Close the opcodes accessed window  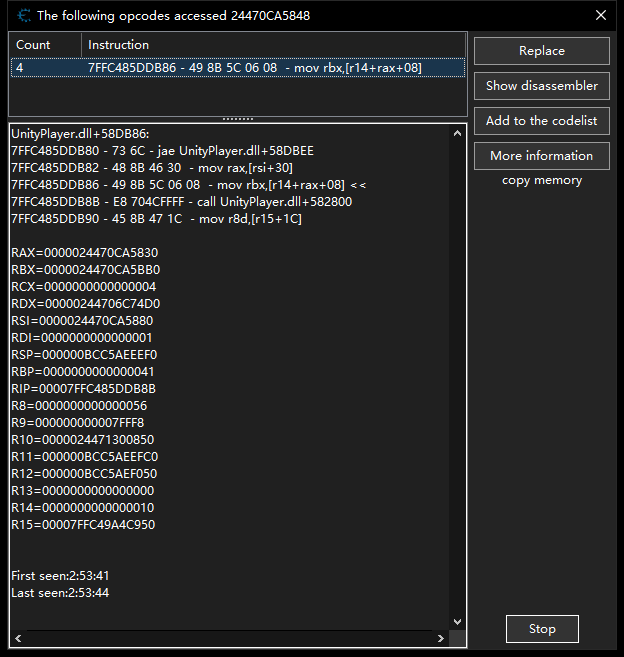click(600, 15)
